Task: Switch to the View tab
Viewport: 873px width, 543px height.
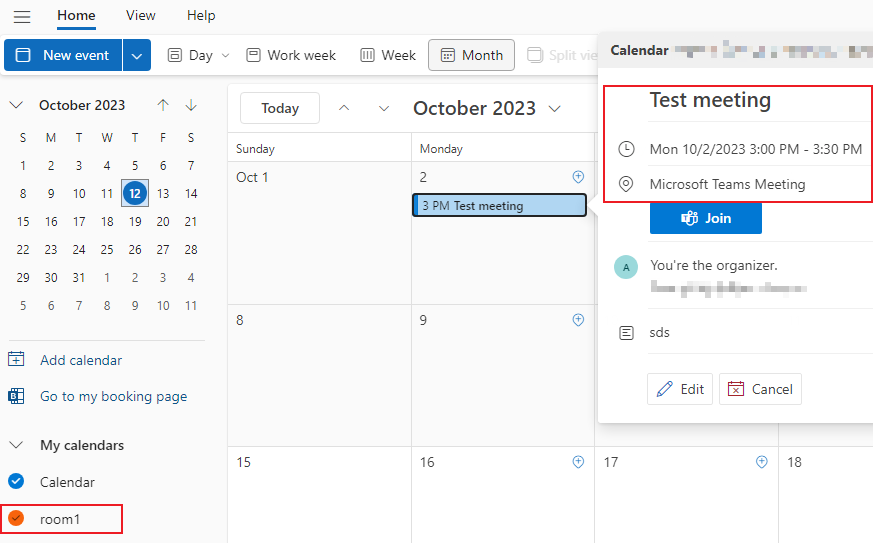Action: [140, 16]
